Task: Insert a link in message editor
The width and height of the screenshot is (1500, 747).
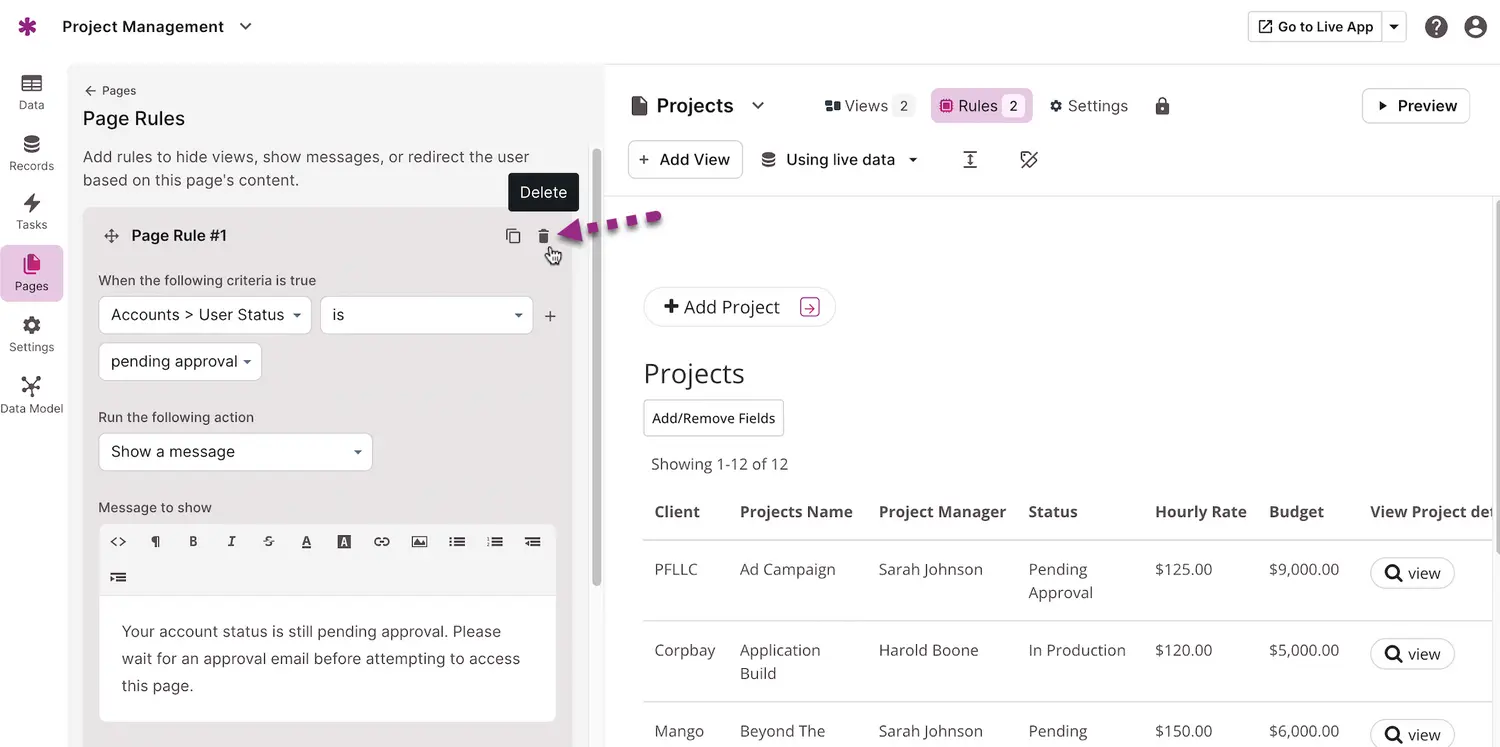Action: pyautogui.click(x=381, y=541)
